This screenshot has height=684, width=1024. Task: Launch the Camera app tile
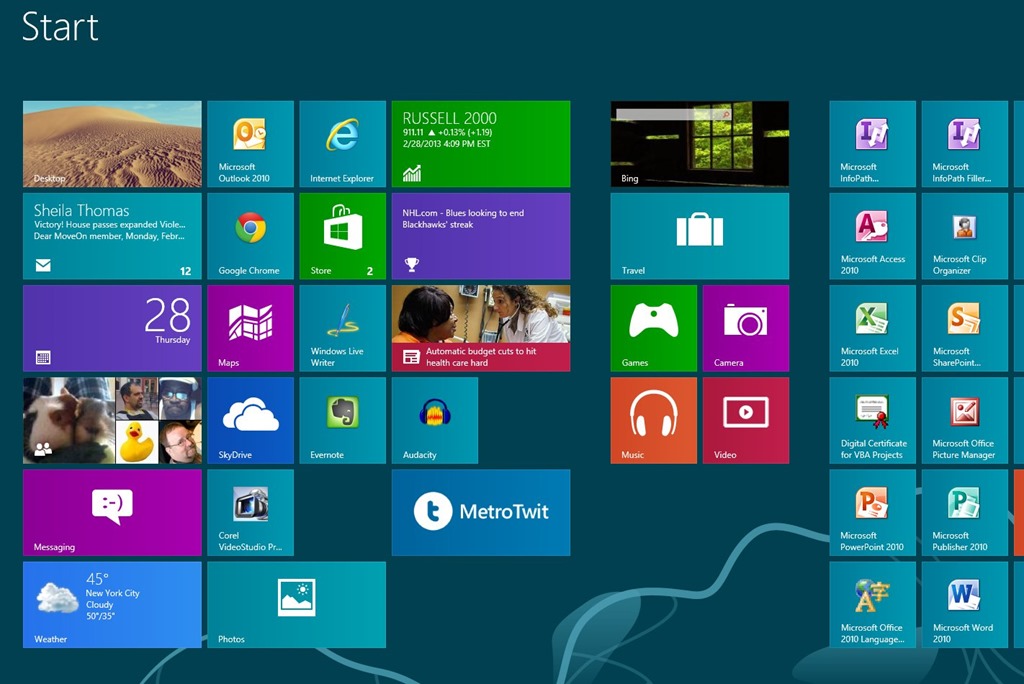point(745,328)
